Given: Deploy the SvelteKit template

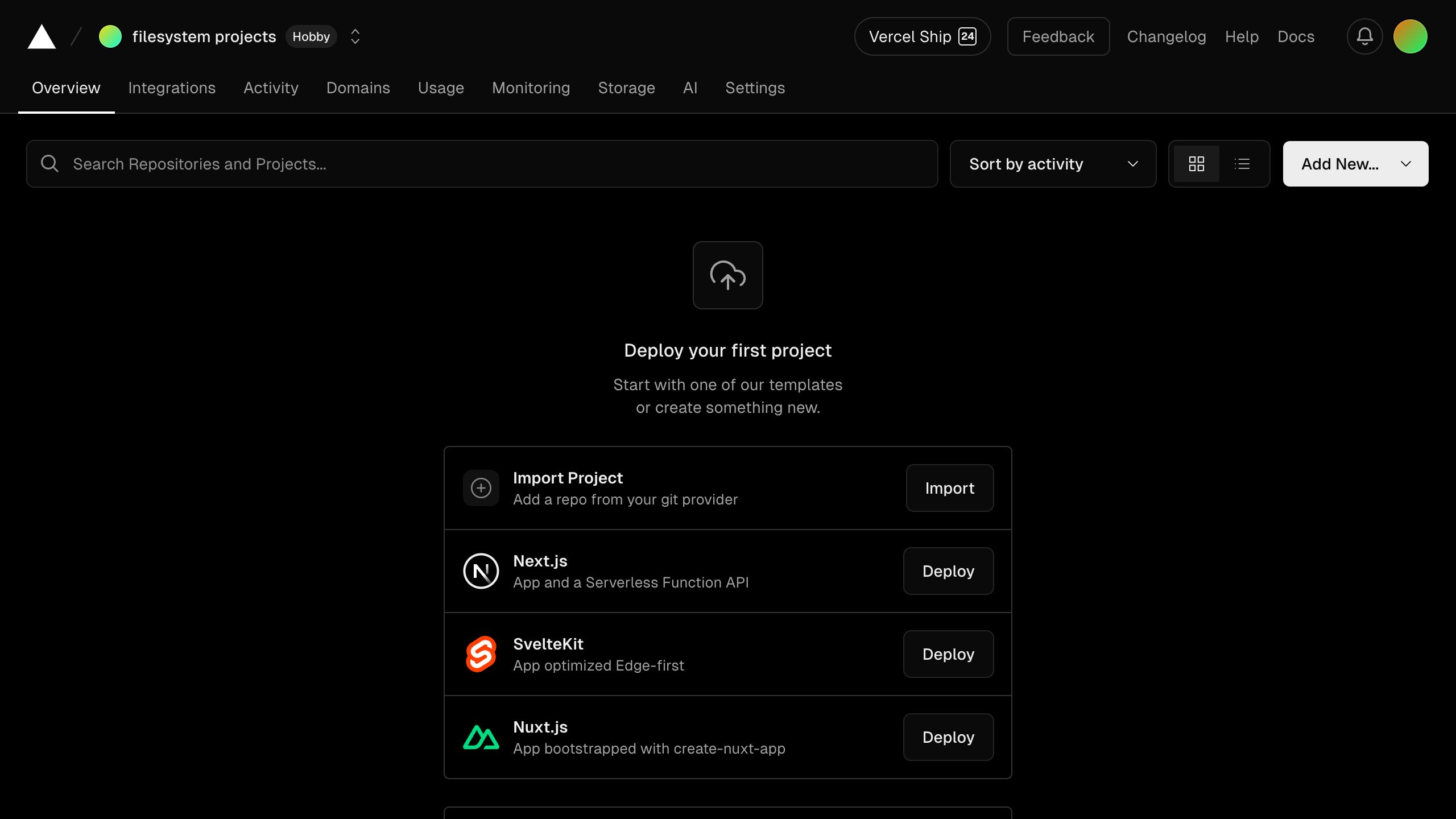Looking at the screenshot, I should (949, 654).
